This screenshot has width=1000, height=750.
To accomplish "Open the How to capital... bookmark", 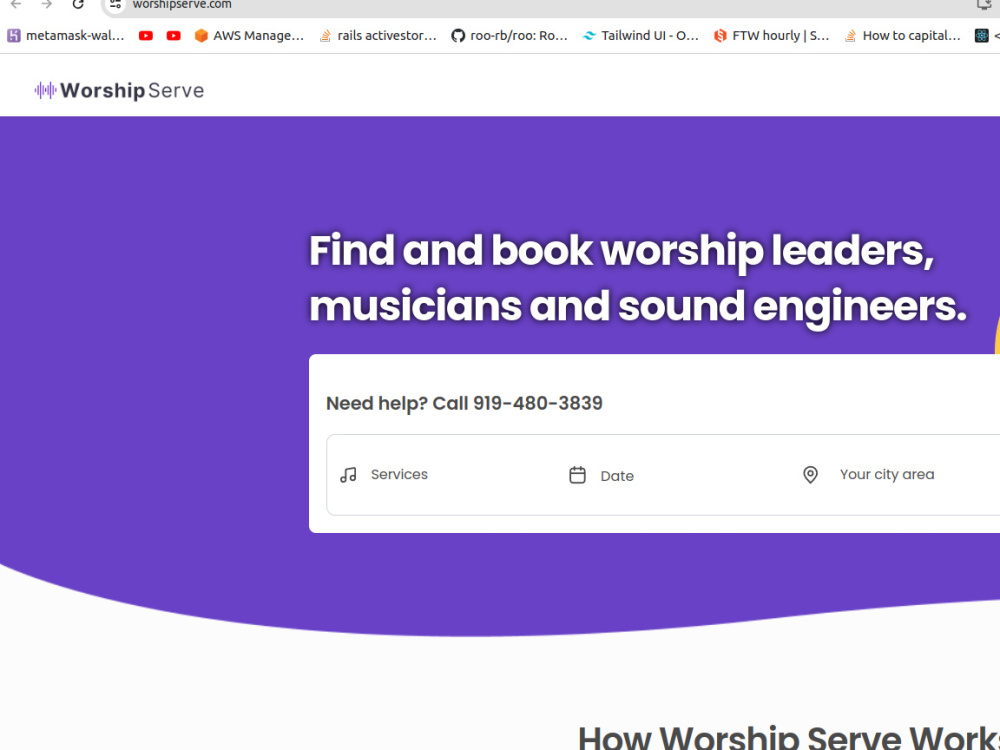I will (x=902, y=36).
